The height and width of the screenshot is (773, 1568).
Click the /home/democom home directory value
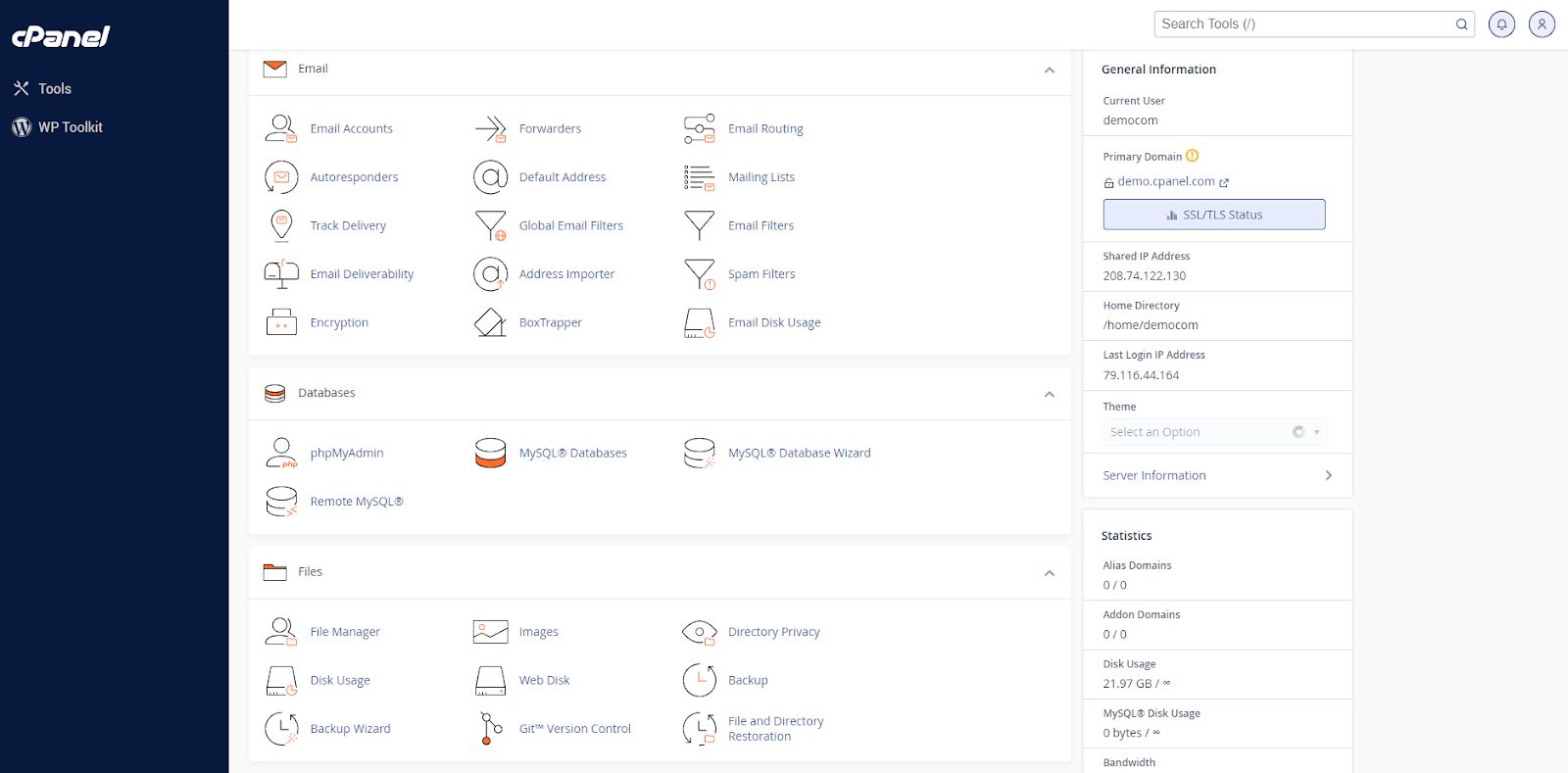1151,325
